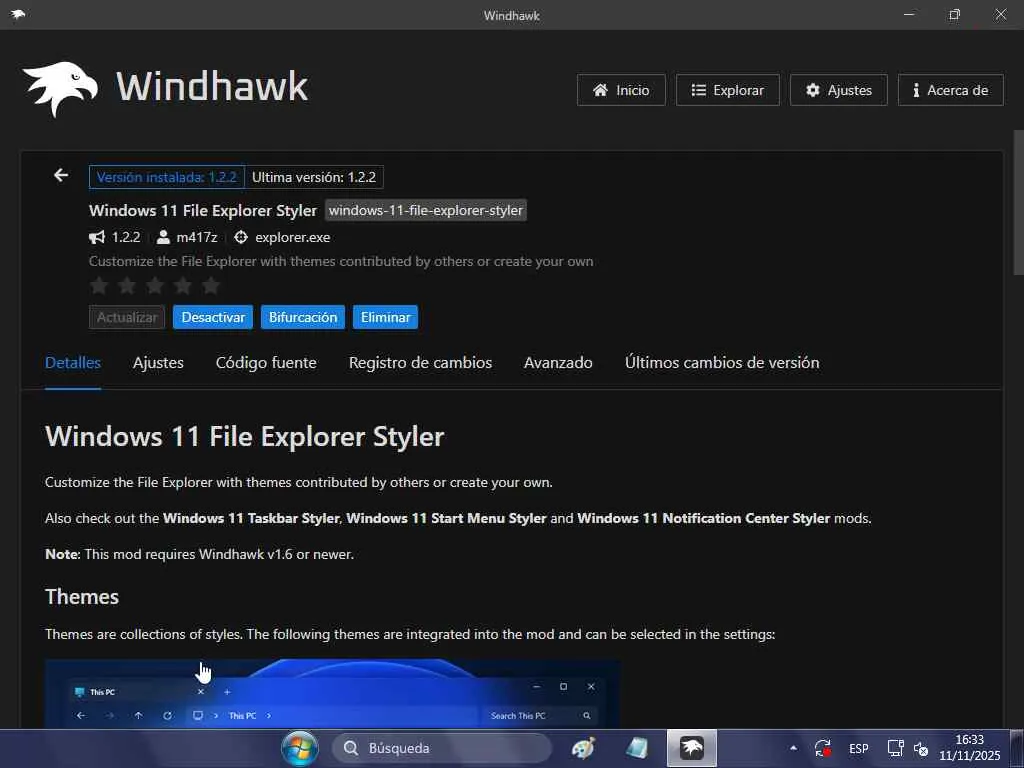Click the network display tray icon
Screen dimensions: 1024x768
[895, 748]
